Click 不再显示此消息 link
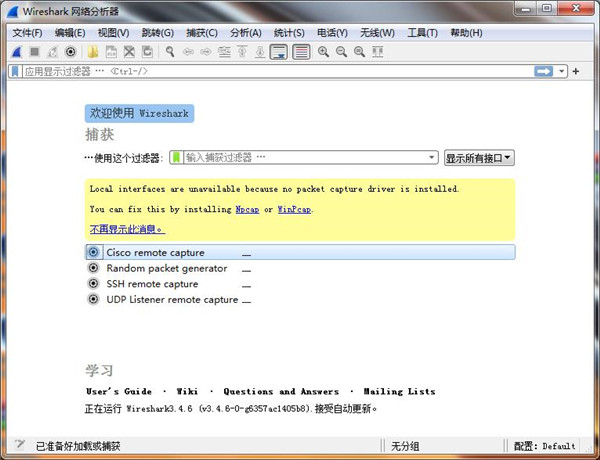The width and height of the screenshot is (600, 460). 127,229
